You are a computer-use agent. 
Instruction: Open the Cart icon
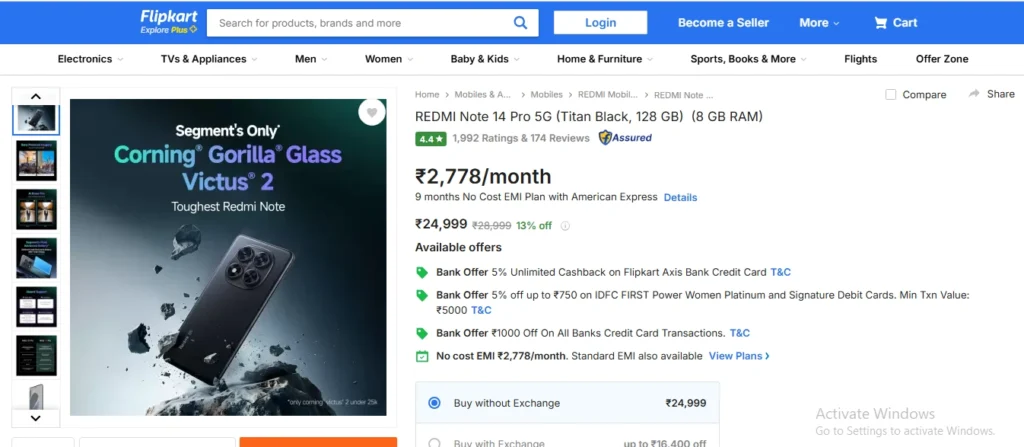[x=881, y=23]
